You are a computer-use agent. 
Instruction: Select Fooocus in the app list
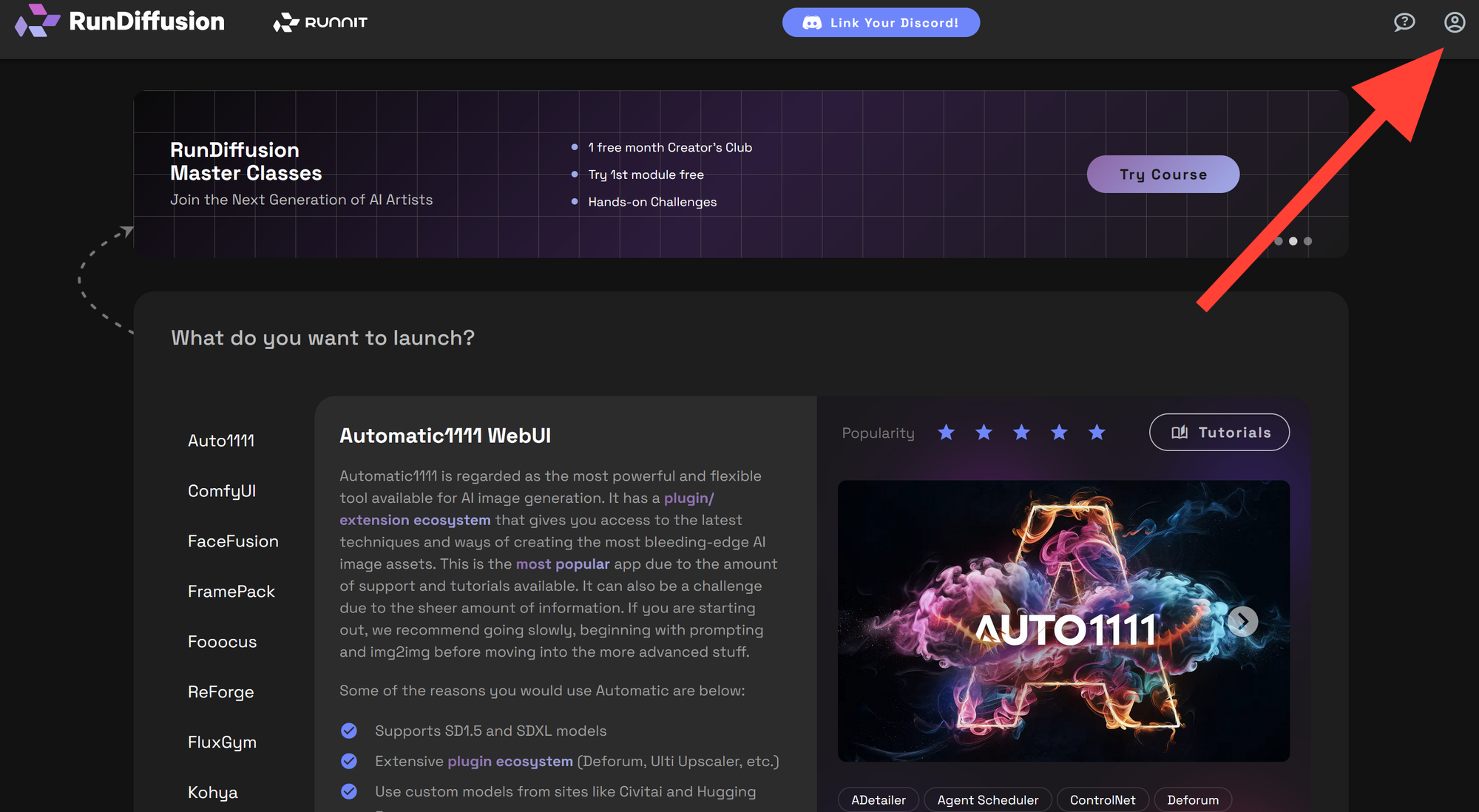[x=222, y=642]
